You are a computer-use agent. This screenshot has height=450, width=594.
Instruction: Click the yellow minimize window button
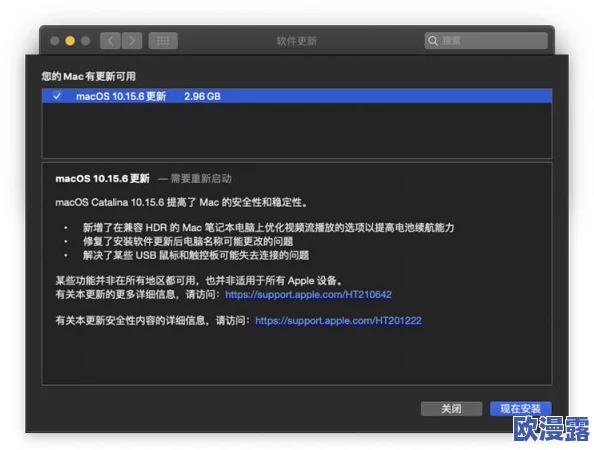coord(70,41)
